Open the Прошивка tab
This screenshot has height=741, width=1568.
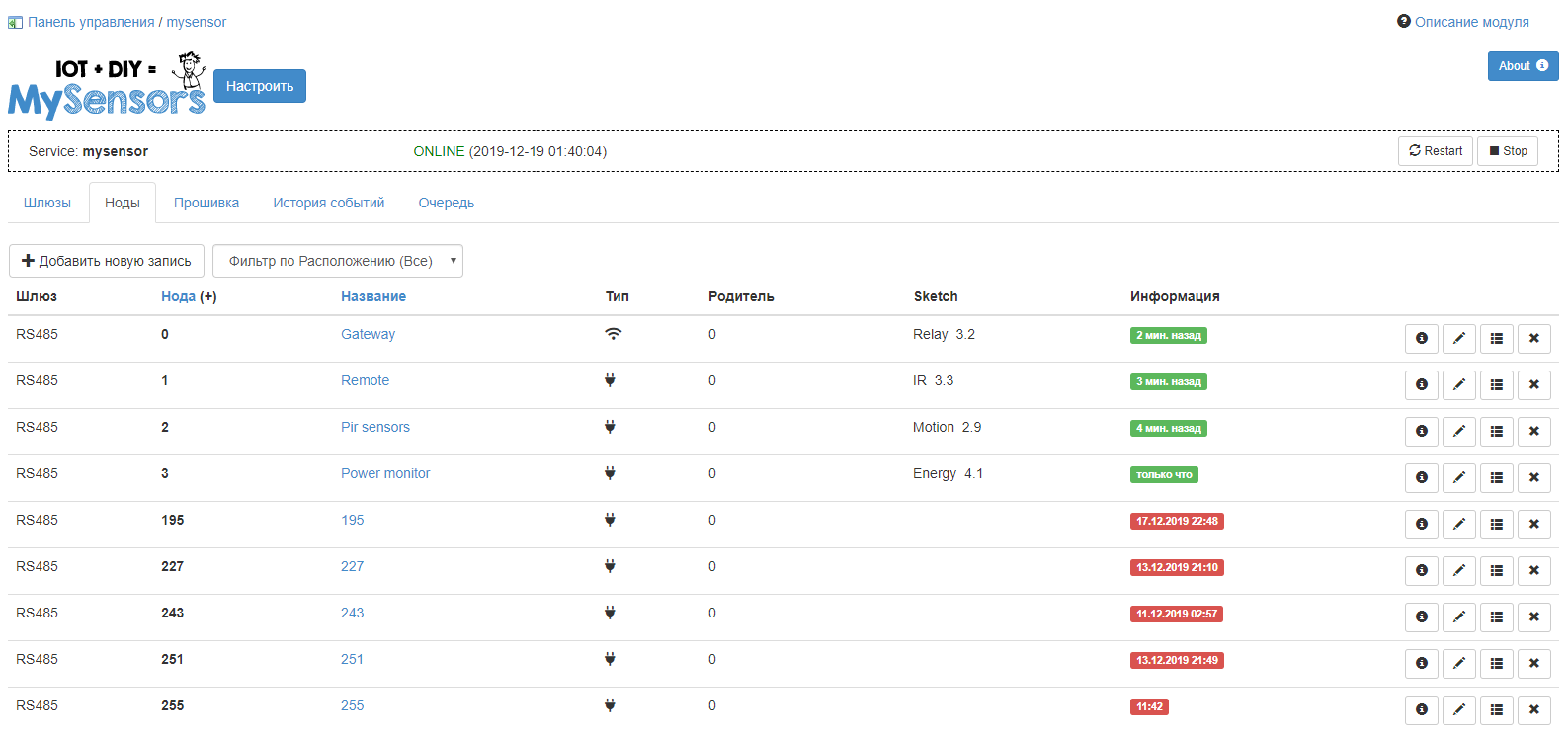206,203
